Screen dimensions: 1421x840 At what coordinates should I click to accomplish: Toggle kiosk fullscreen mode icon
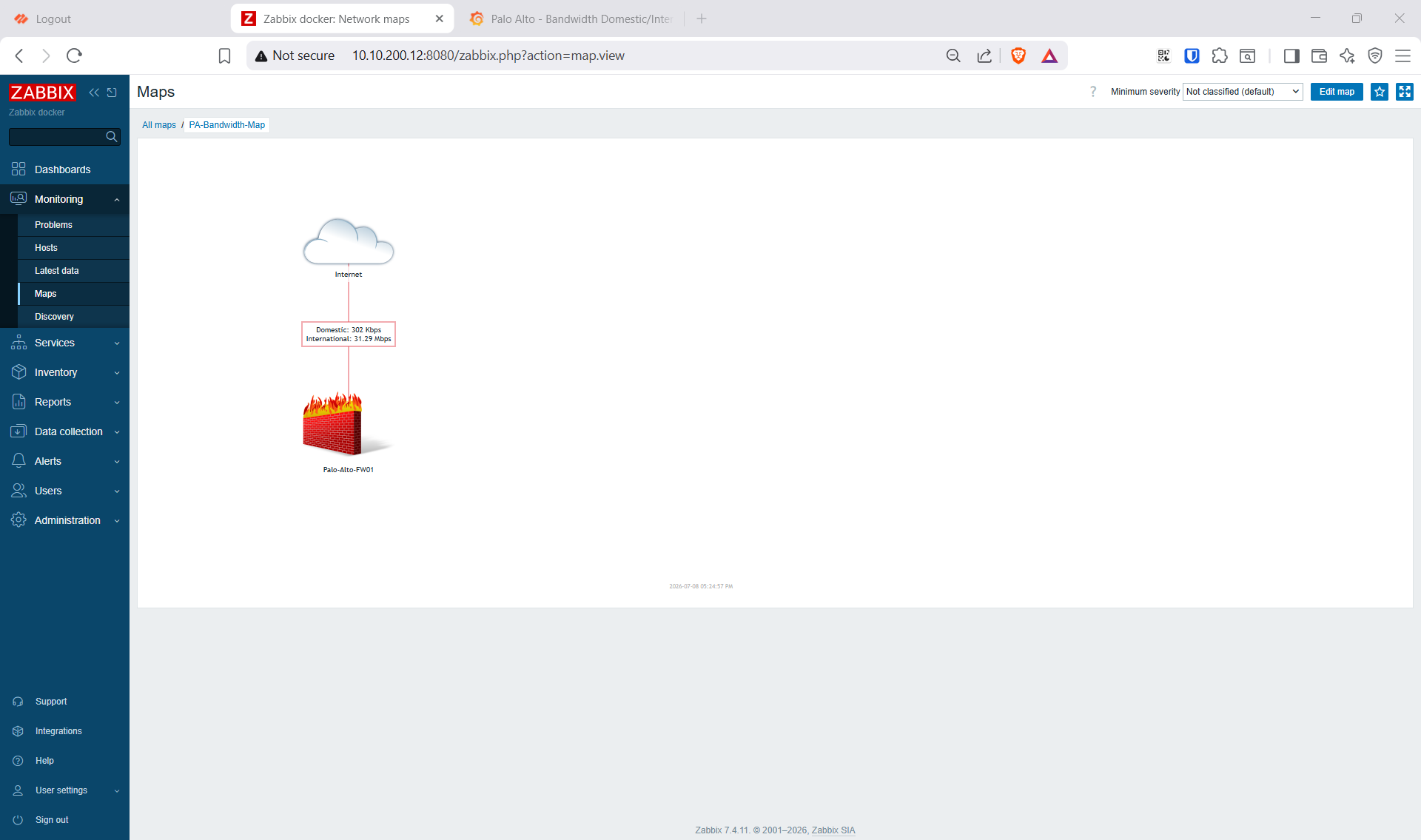pyautogui.click(x=1405, y=92)
